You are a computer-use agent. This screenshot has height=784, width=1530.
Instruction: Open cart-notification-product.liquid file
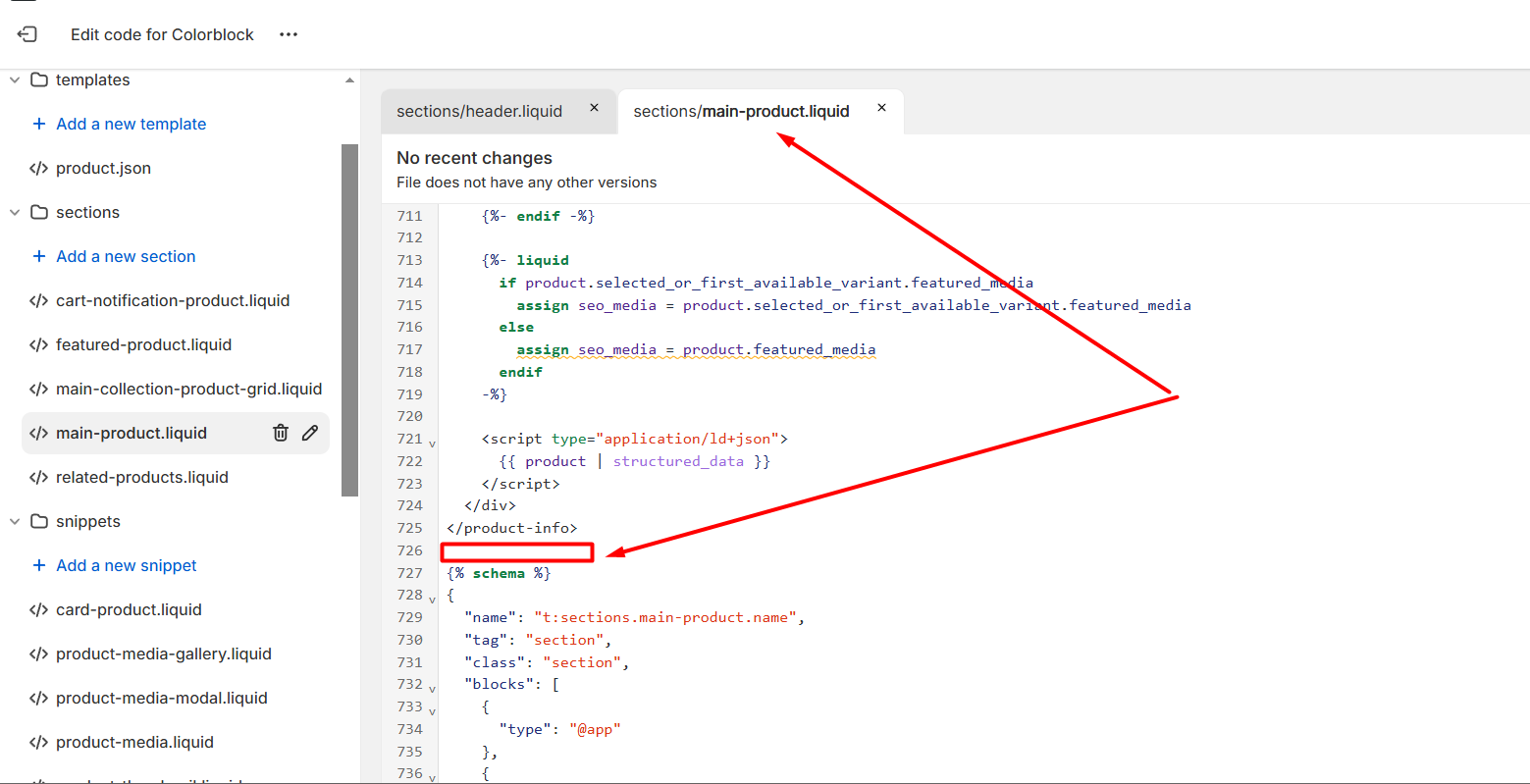pyautogui.click(x=173, y=300)
